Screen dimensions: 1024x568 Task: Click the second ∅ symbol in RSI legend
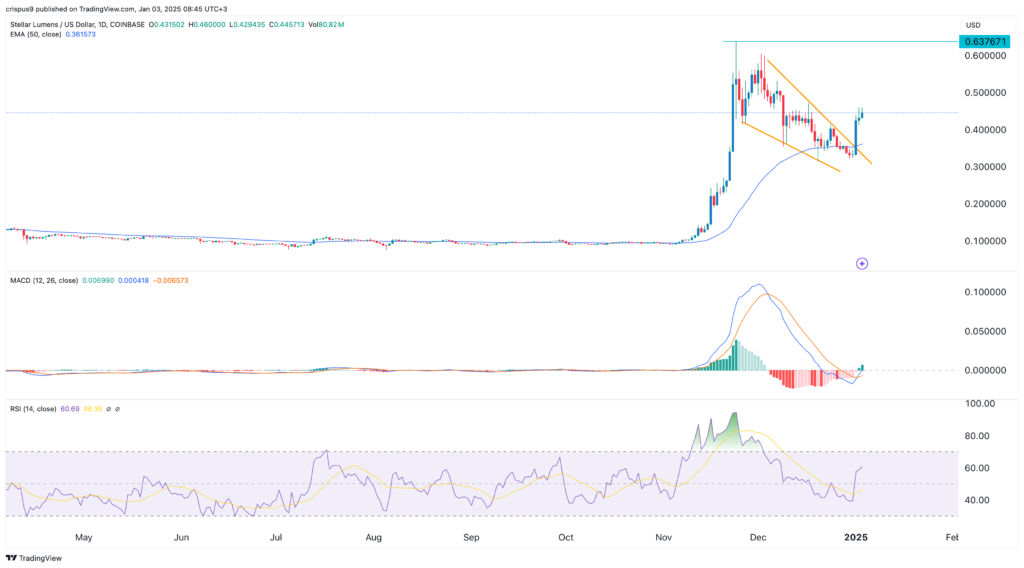point(118,409)
